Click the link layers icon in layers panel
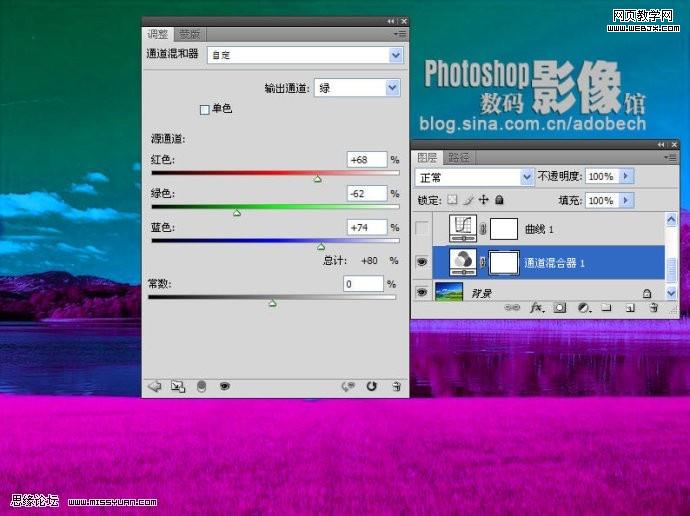690x516 pixels. click(x=512, y=307)
